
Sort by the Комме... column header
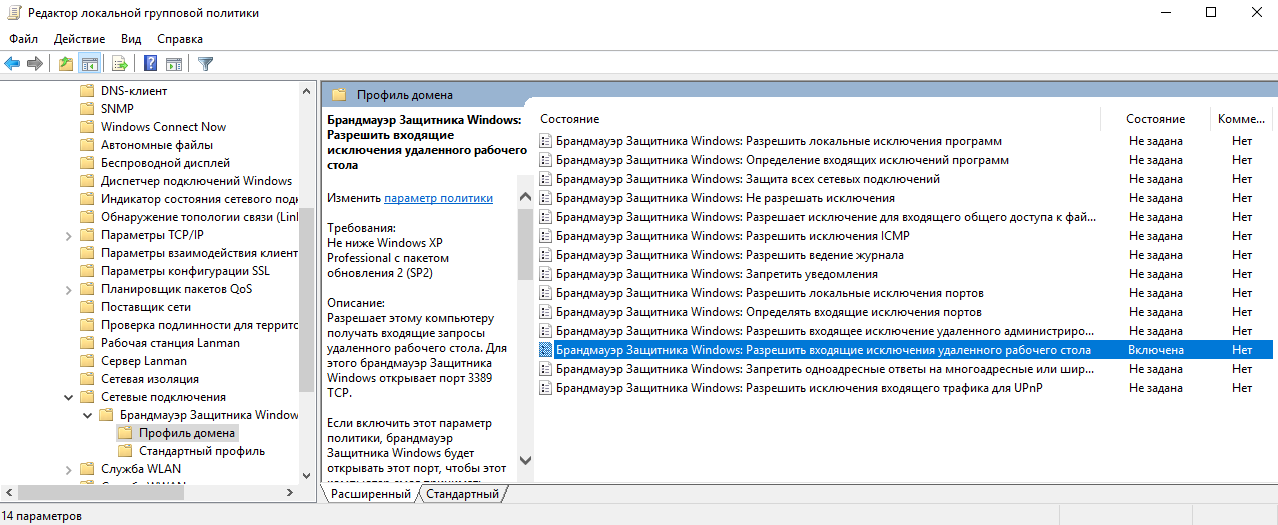tap(1241, 119)
